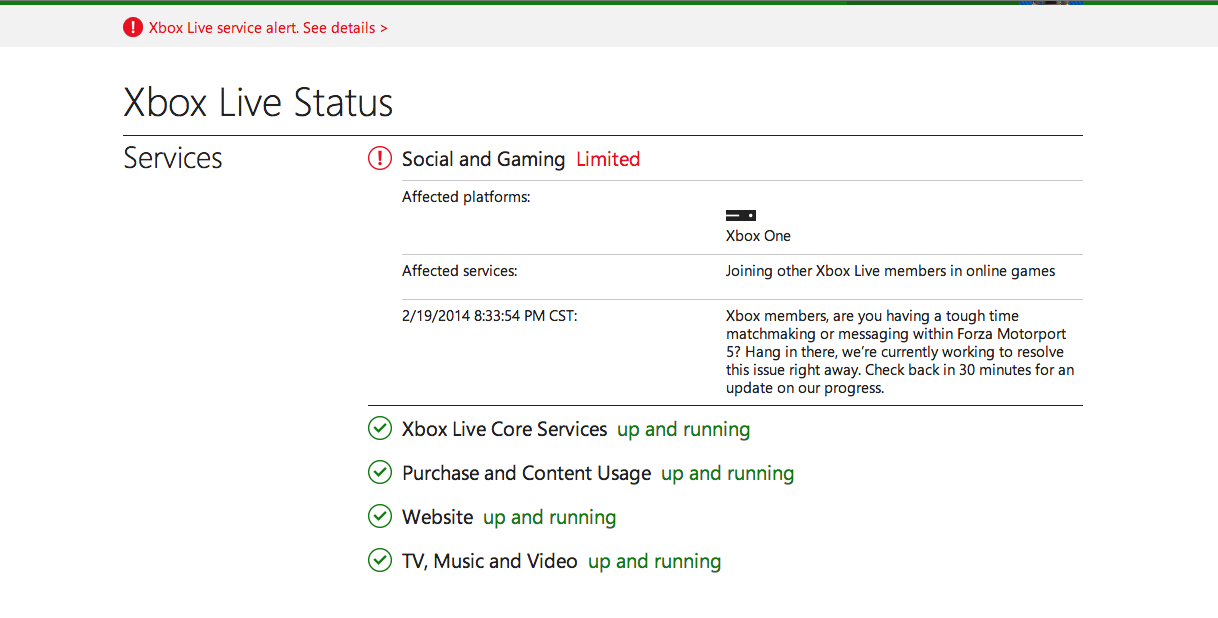1218x618 pixels.
Task: Click the green checkmark next to Website
Action: (x=380, y=517)
